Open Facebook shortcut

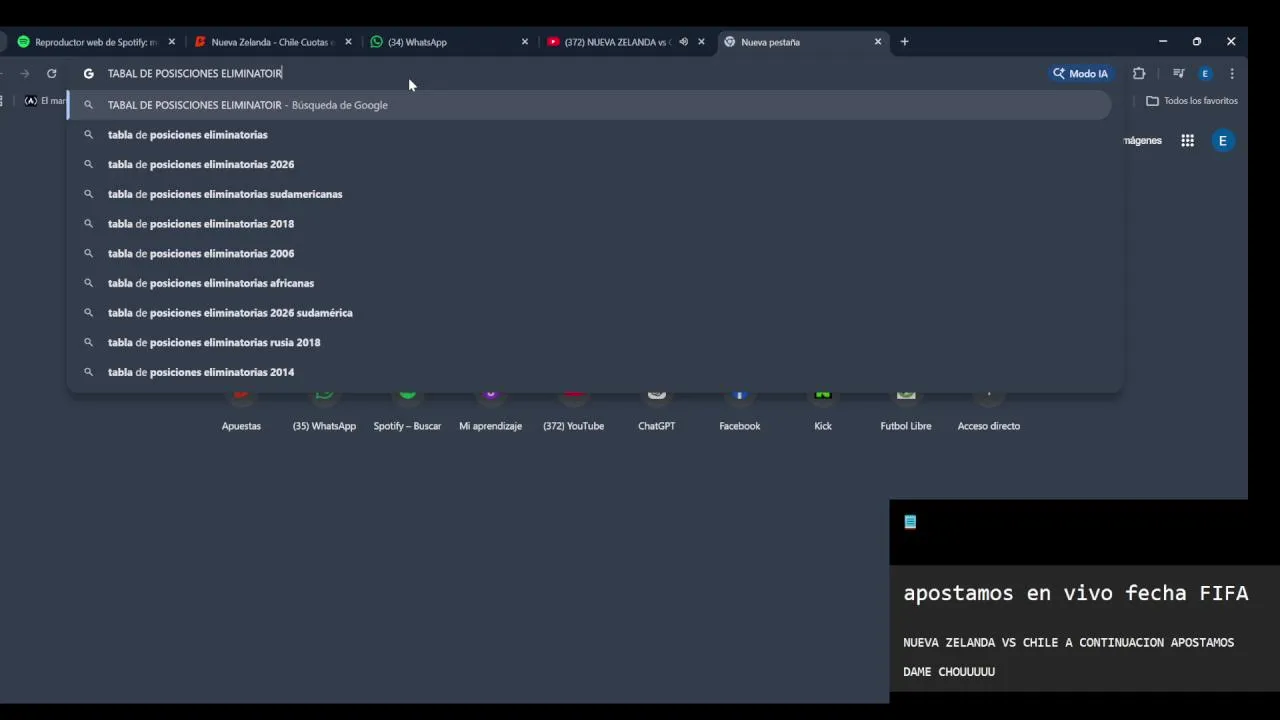(x=740, y=411)
